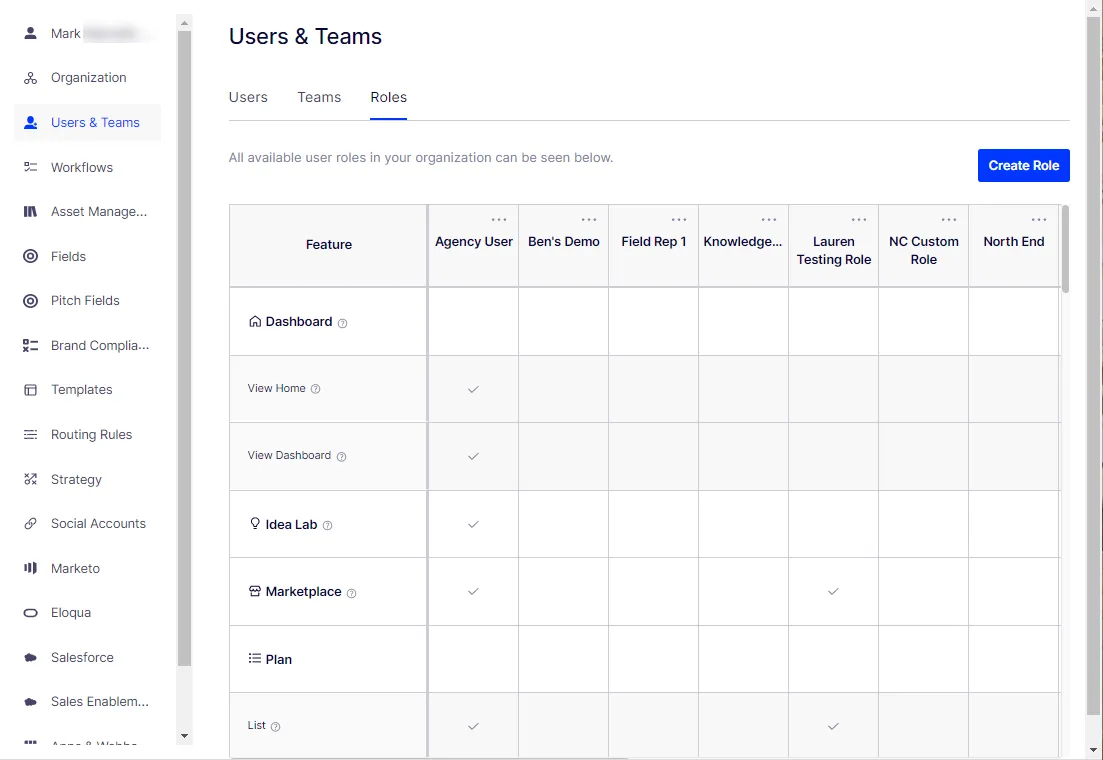The image size is (1103, 760).
Task: Open Social Accounts link icon
Action: [30, 524]
